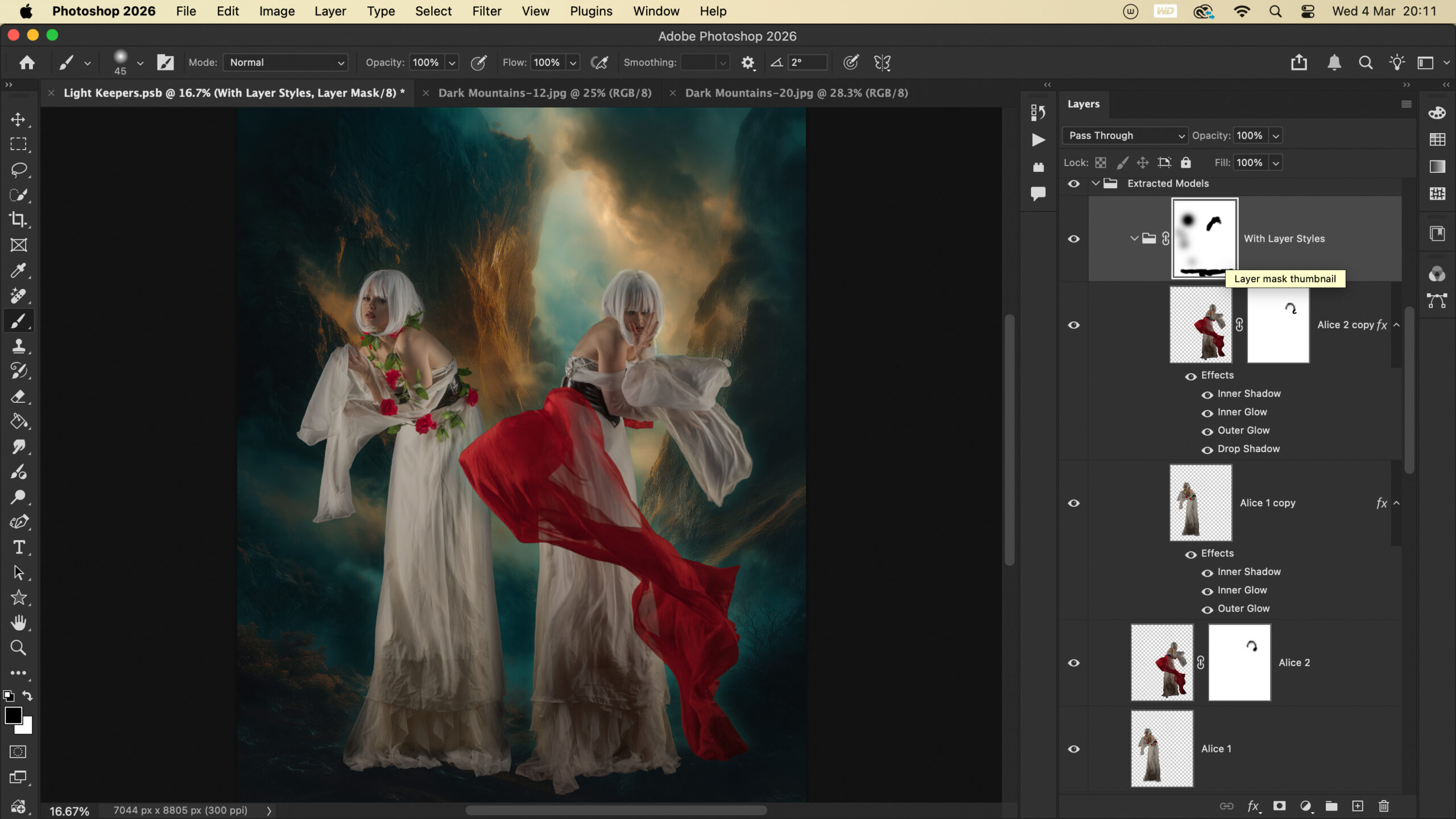Click the delete layer trash icon
Screen dimensions: 1456x819
coord(1384,806)
